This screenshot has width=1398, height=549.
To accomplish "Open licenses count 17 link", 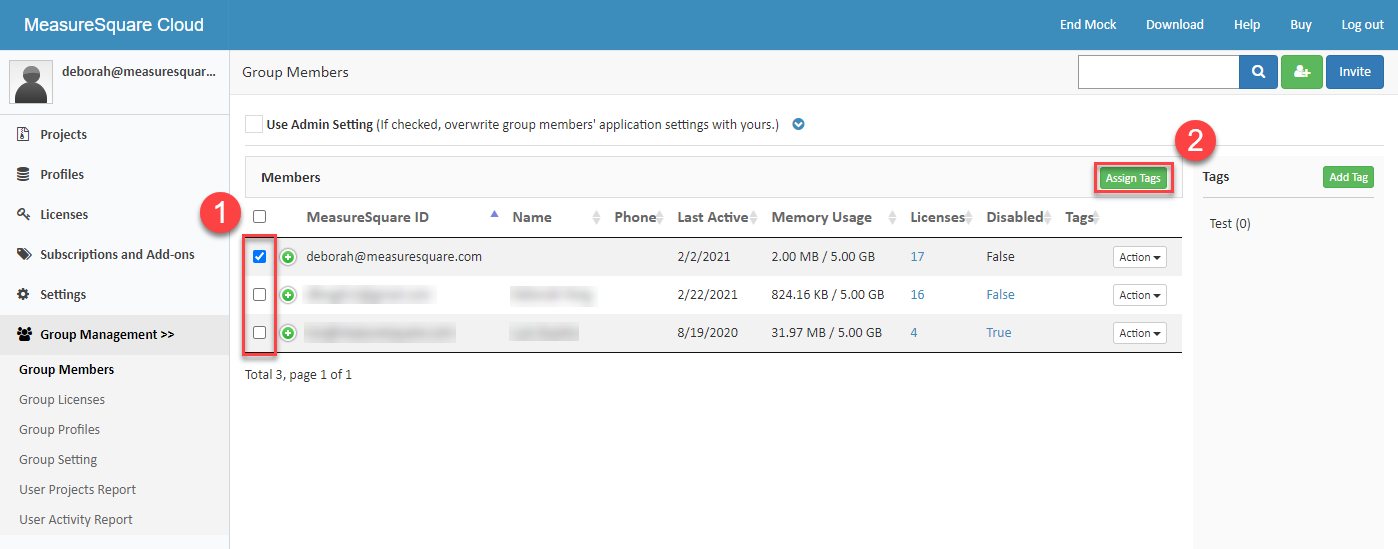I will [x=917, y=257].
